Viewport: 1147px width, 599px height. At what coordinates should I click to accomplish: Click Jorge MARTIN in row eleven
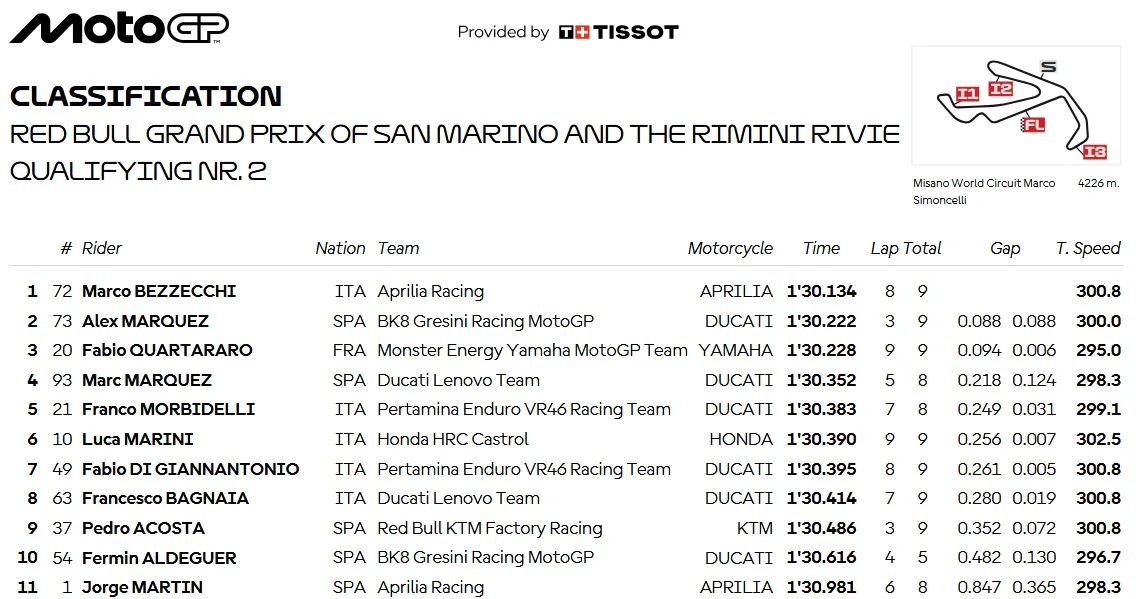[x=142, y=587]
